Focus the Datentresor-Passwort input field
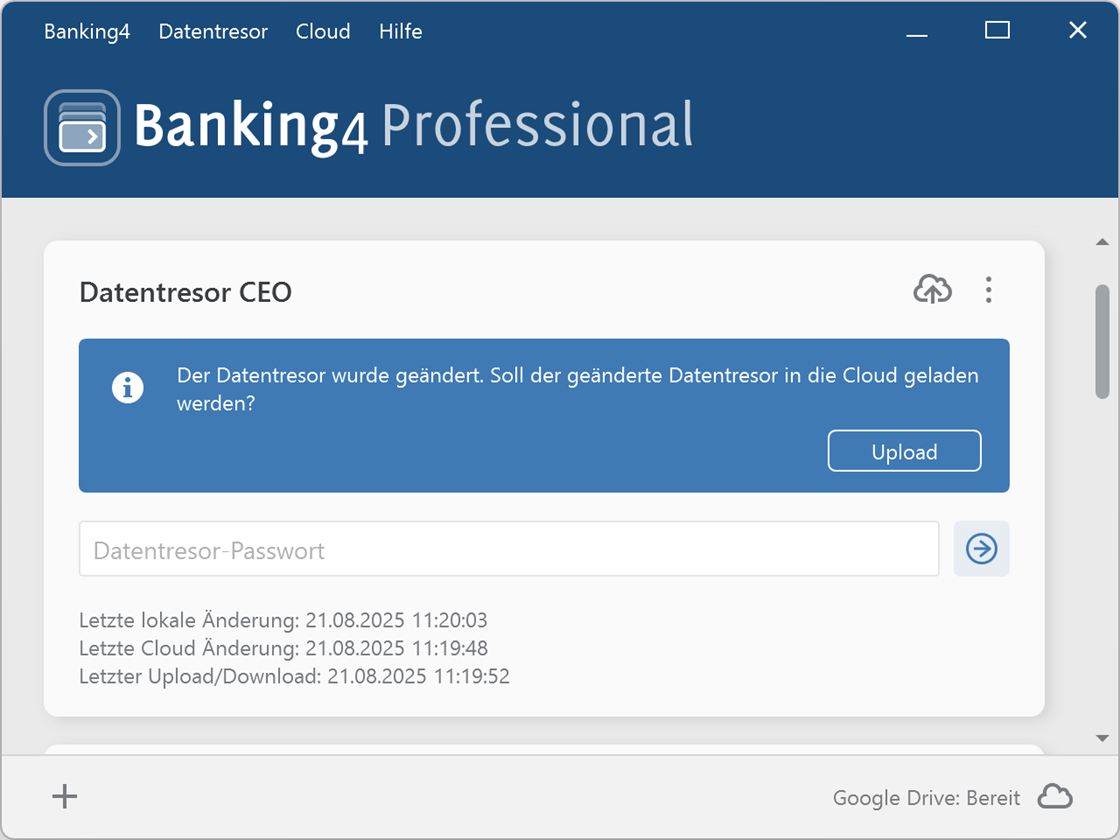 click(x=509, y=549)
